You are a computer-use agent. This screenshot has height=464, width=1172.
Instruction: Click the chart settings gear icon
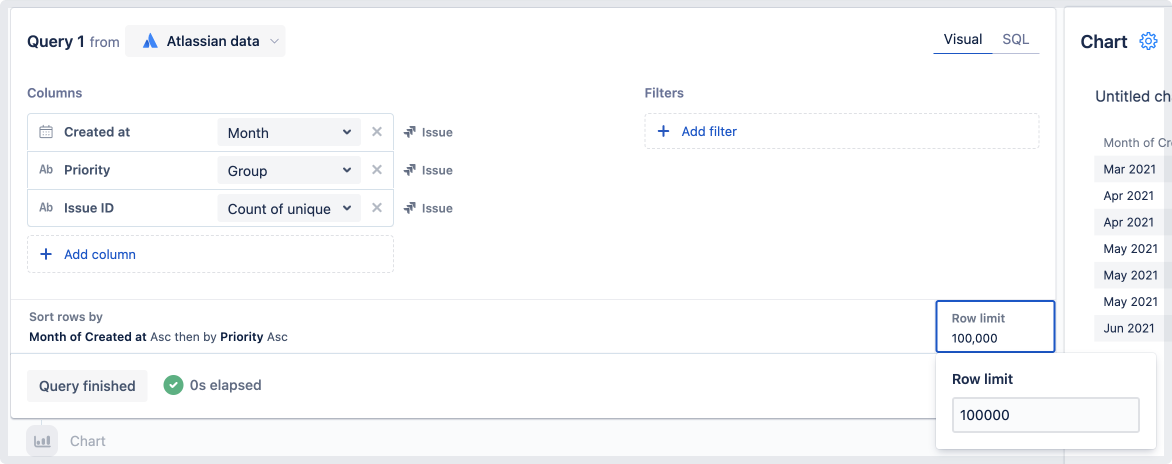pos(1148,41)
